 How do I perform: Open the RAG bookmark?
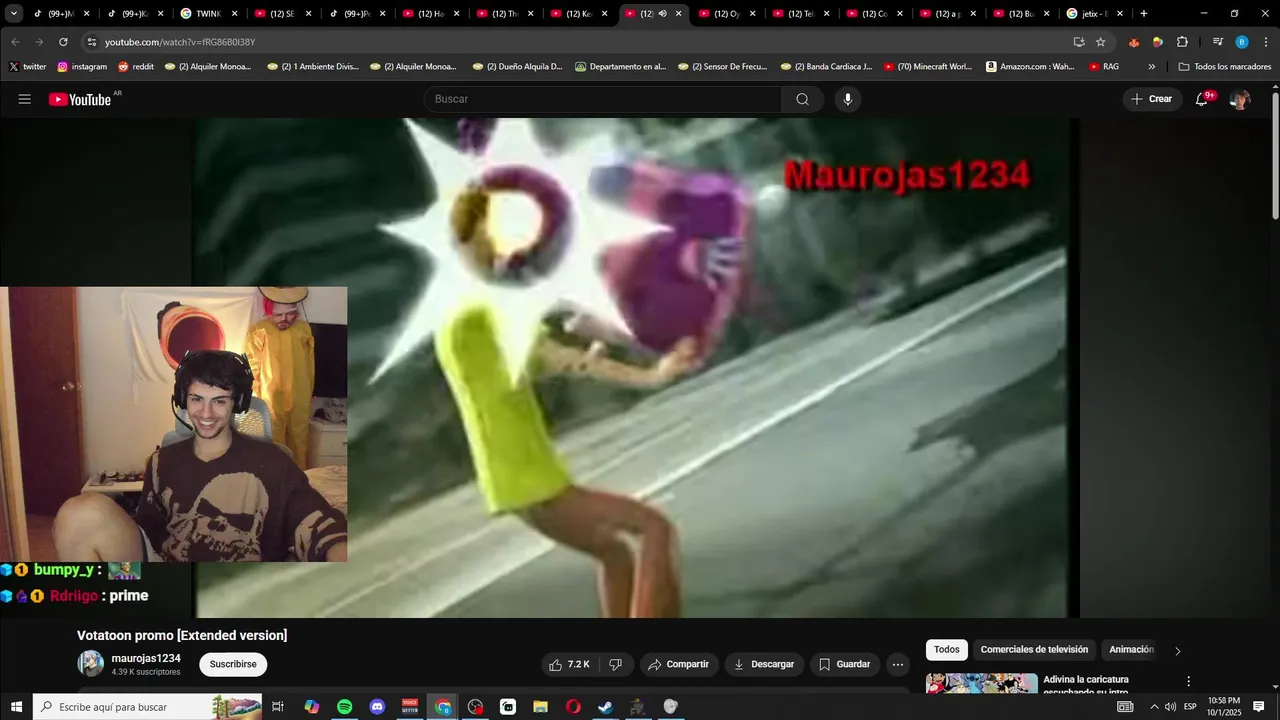click(x=1104, y=67)
